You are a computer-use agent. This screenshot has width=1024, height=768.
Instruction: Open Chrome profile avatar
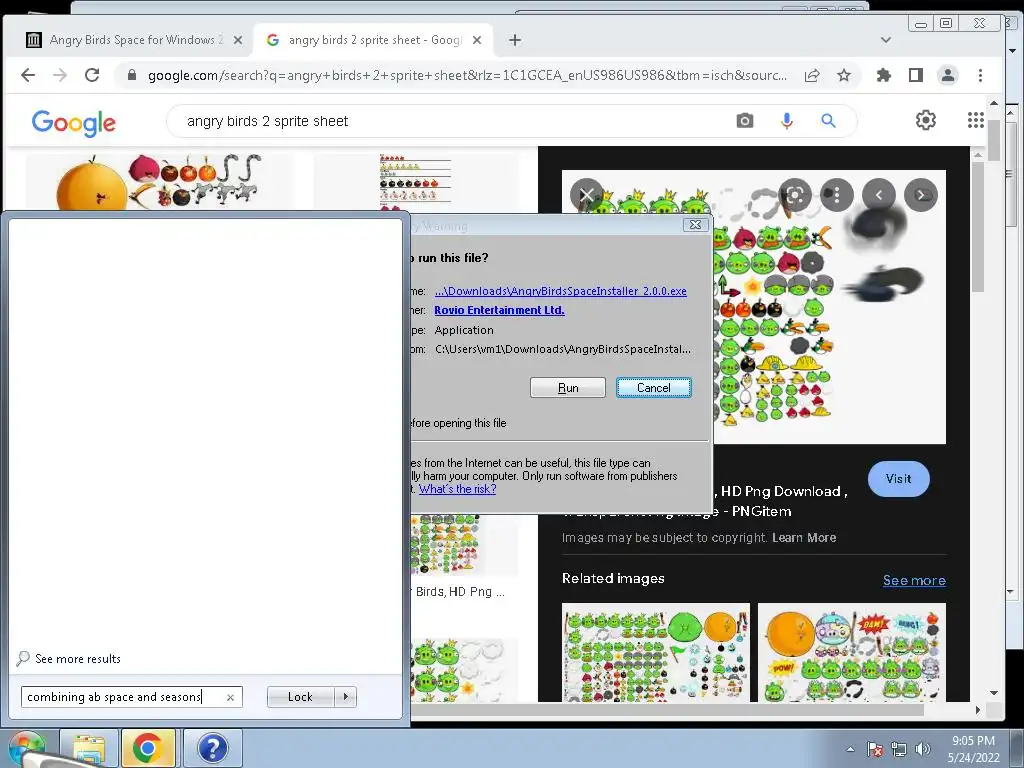point(948,75)
